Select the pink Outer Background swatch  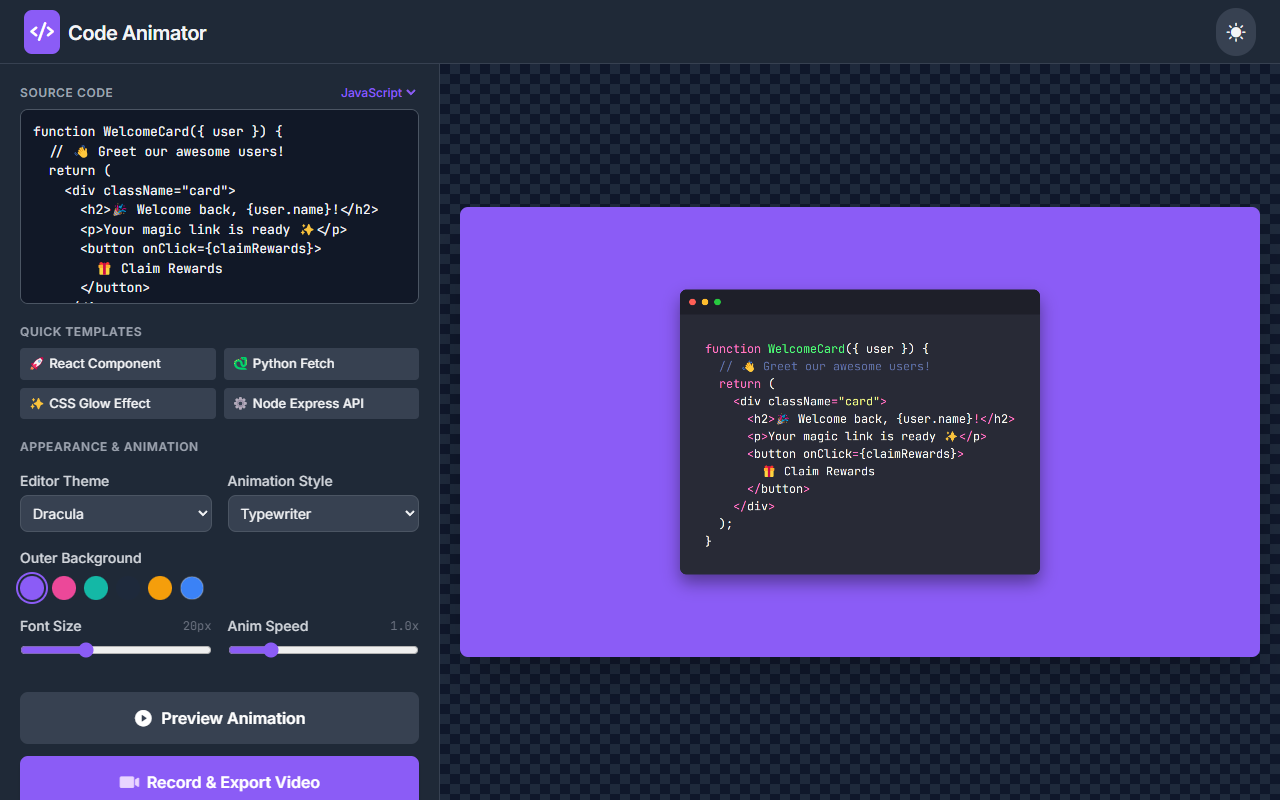pyautogui.click(x=64, y=588)
